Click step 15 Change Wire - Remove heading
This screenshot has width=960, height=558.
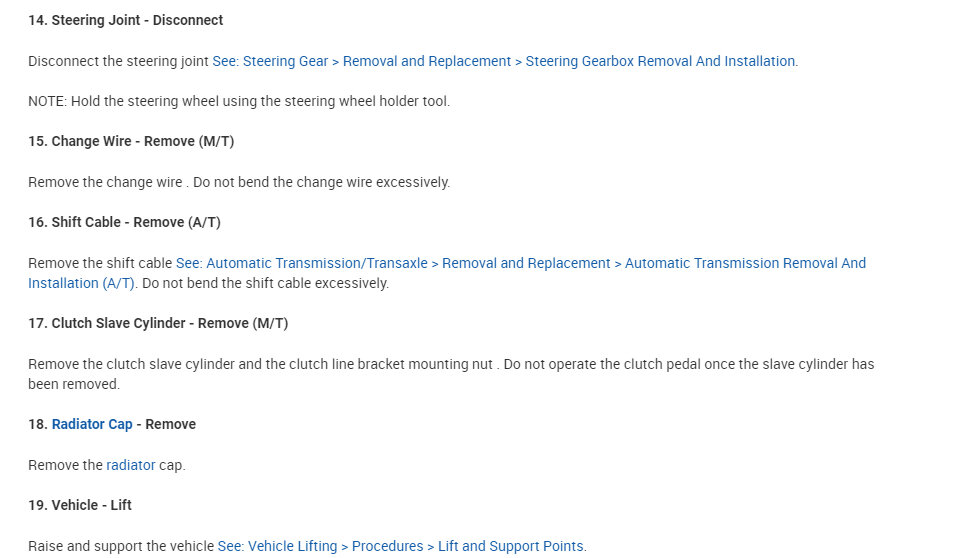(x=131, y=141)
